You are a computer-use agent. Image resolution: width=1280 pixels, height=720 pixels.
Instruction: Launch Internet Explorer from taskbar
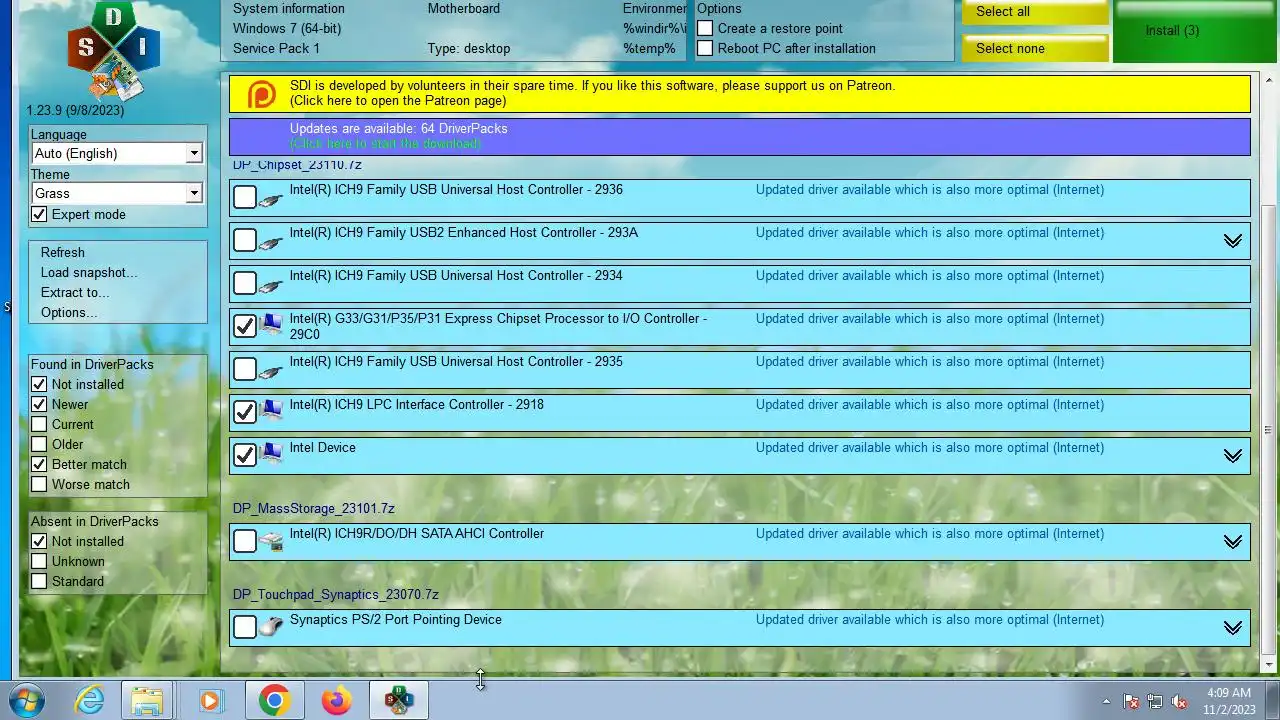pyautogui.click(x=90, y=700)
